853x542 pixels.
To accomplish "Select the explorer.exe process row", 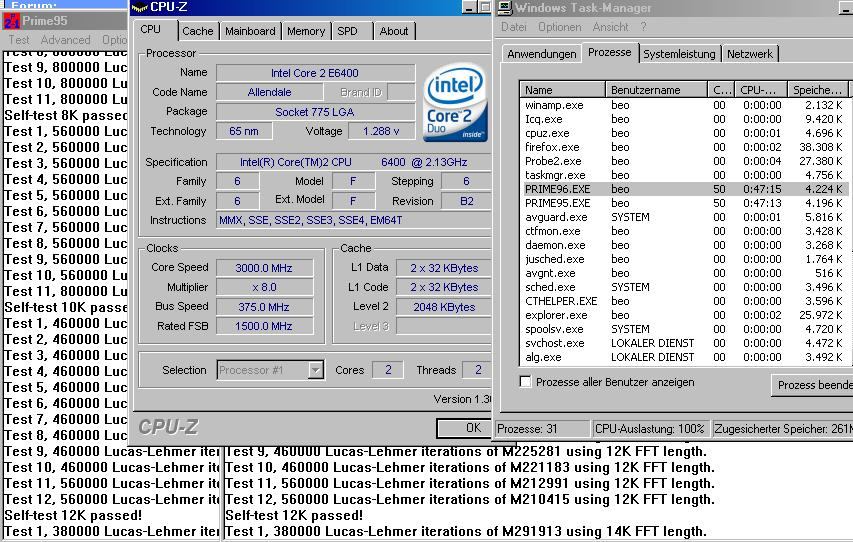I will 684,315.
